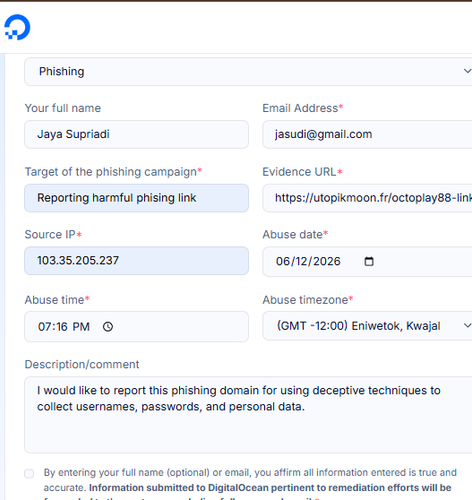Click the bold DigitalOcean remediation notice text
Image resolution: width=472 pixels, height=500 pixels.
[x=270, y=488]
